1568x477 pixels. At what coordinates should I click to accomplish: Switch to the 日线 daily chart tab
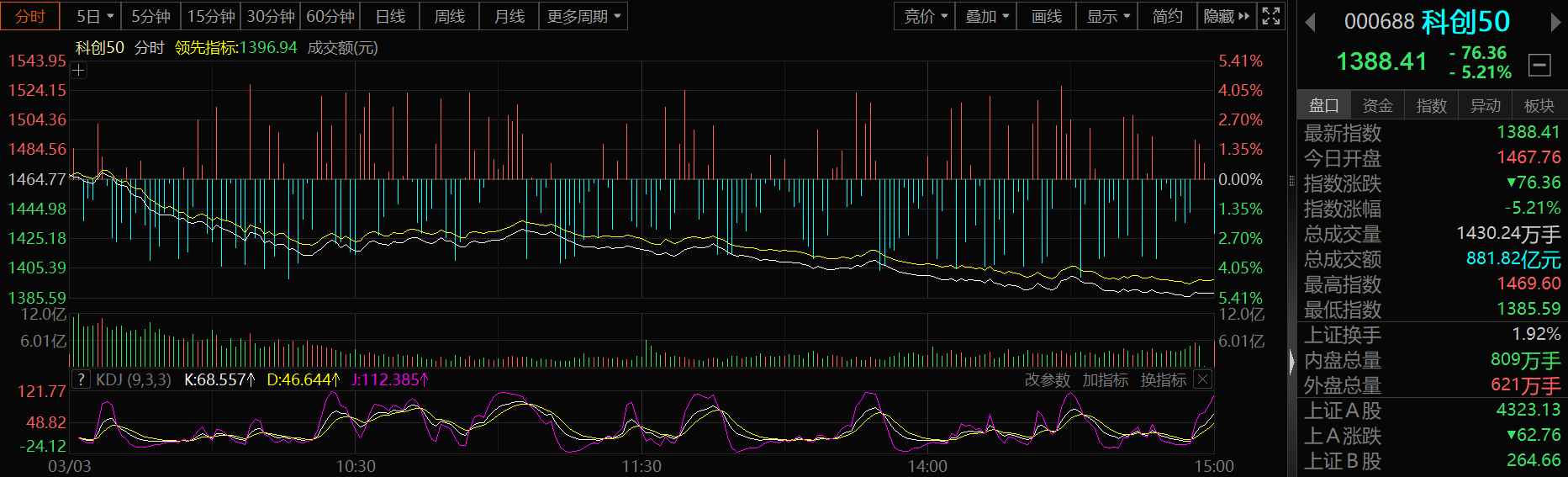[x=390, y=16]
